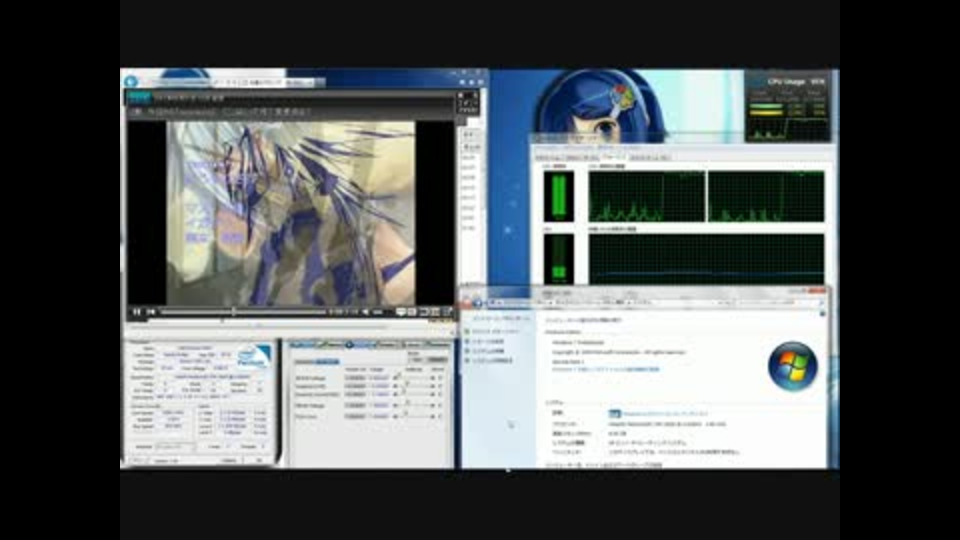The width and height of the screenshot is (960, 540).
Task: Click the Windows Update link under Service Pack
Action: [606, 370]
